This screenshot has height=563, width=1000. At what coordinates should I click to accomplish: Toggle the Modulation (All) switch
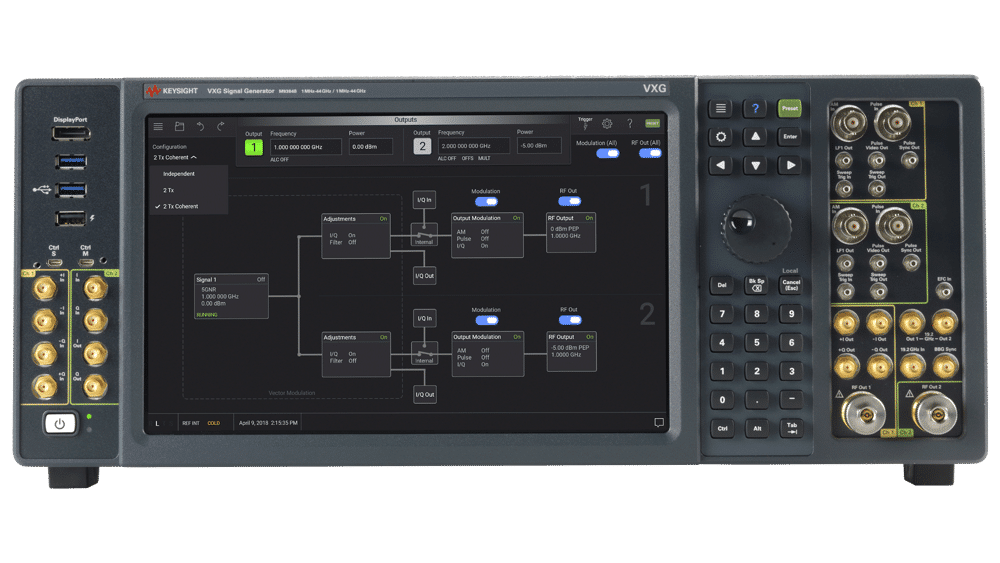click(x=608, y=153)
